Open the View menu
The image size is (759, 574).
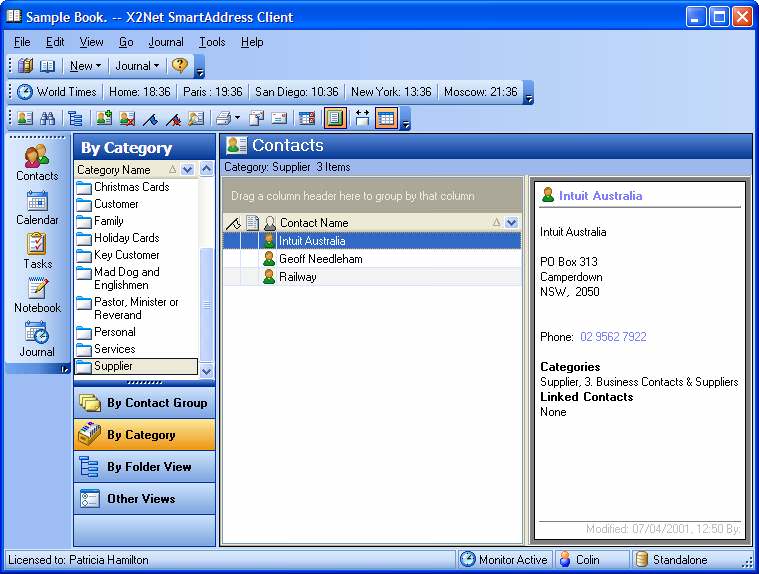click(x=91, y=42)
